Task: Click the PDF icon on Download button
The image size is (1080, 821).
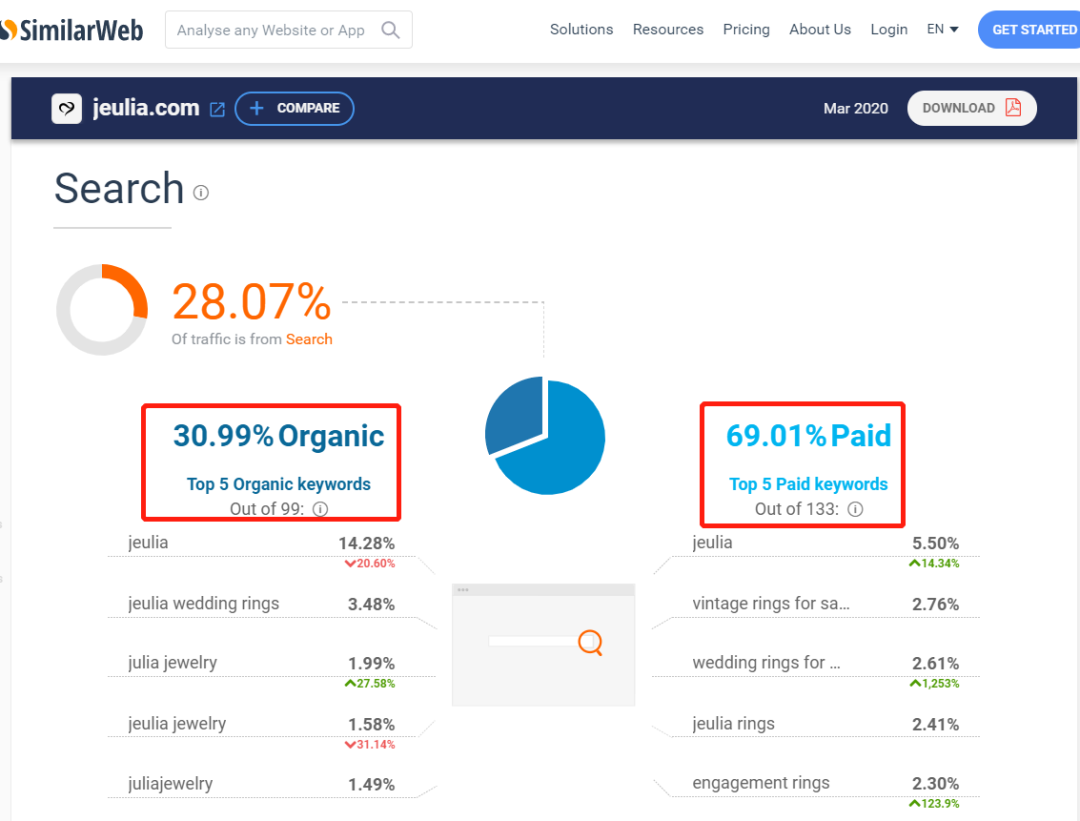Action: click(x=1013, y=108)
